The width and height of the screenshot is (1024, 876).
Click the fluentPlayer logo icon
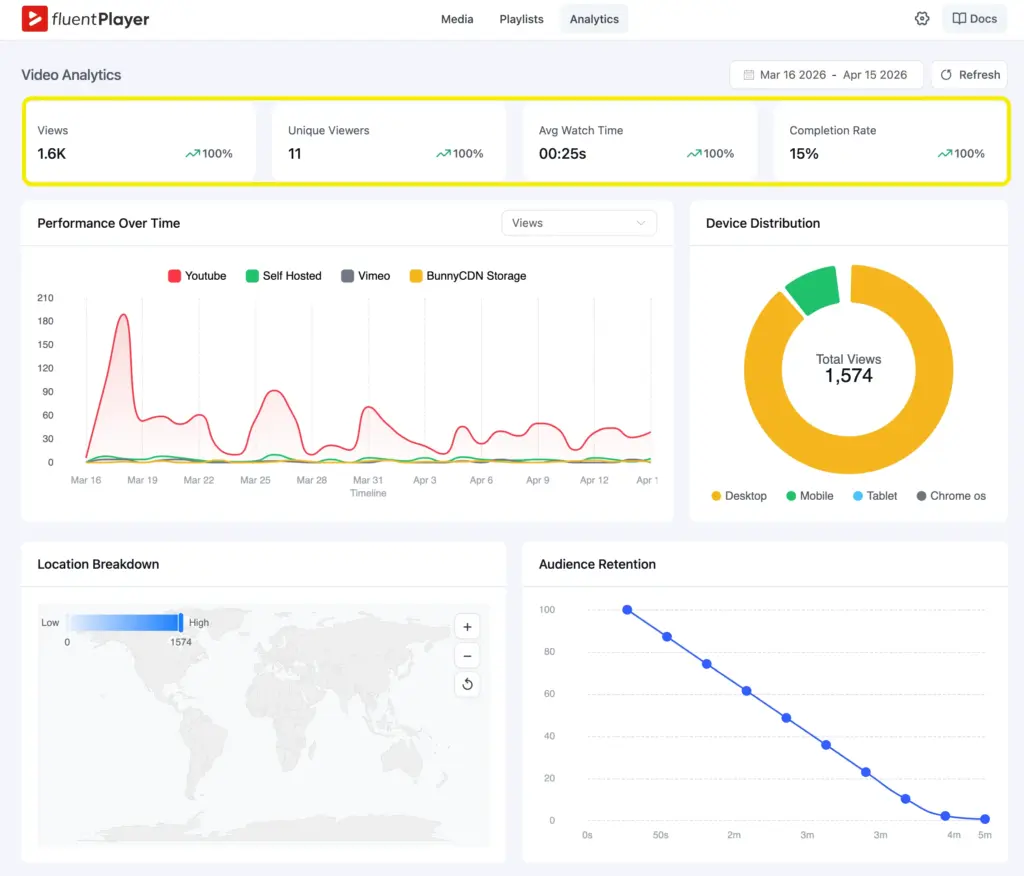click(x=37, y=18)
